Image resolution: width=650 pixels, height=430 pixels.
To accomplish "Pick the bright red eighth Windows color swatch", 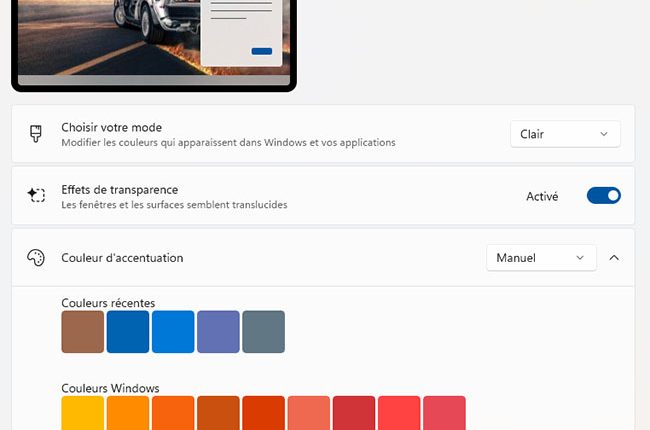I will (399, 413).
